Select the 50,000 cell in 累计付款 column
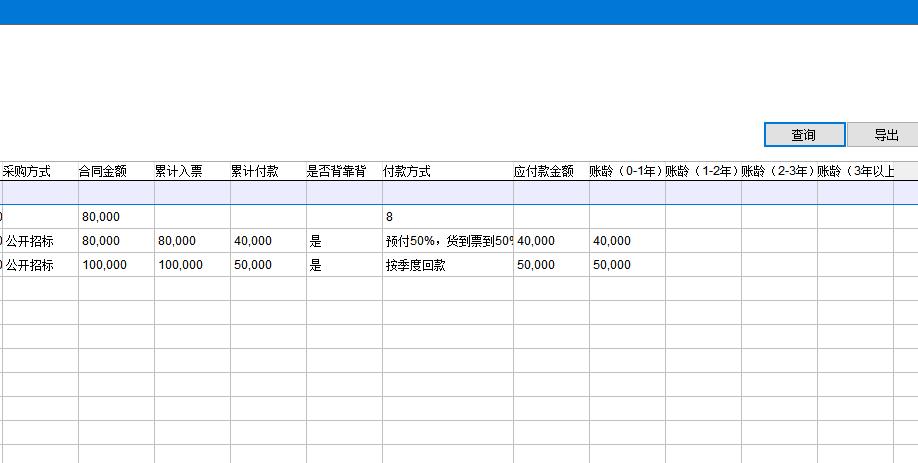This screenshot has height=463, width=918. [254, 265]
